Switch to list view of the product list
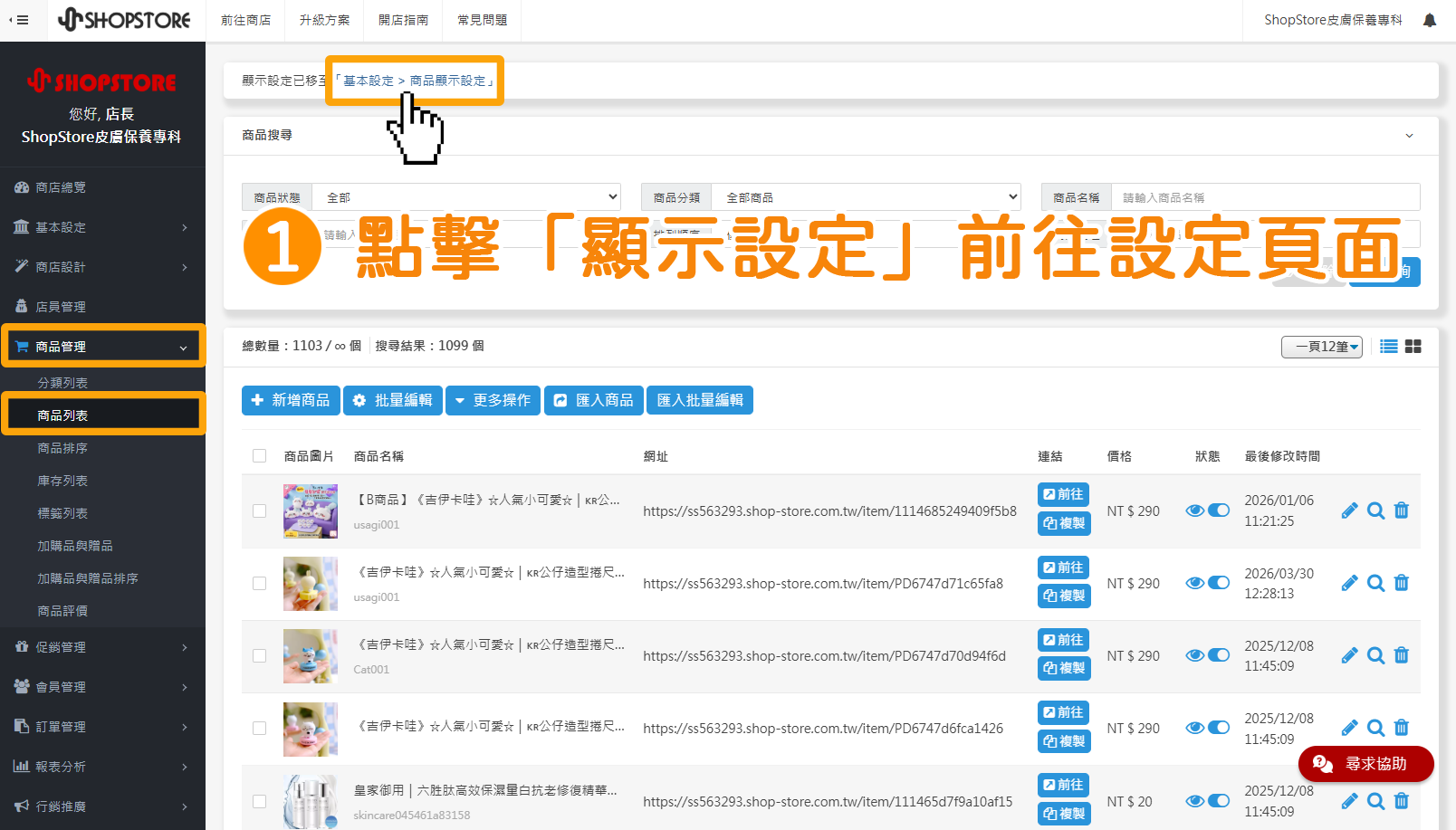 (x=1388, y=346)
